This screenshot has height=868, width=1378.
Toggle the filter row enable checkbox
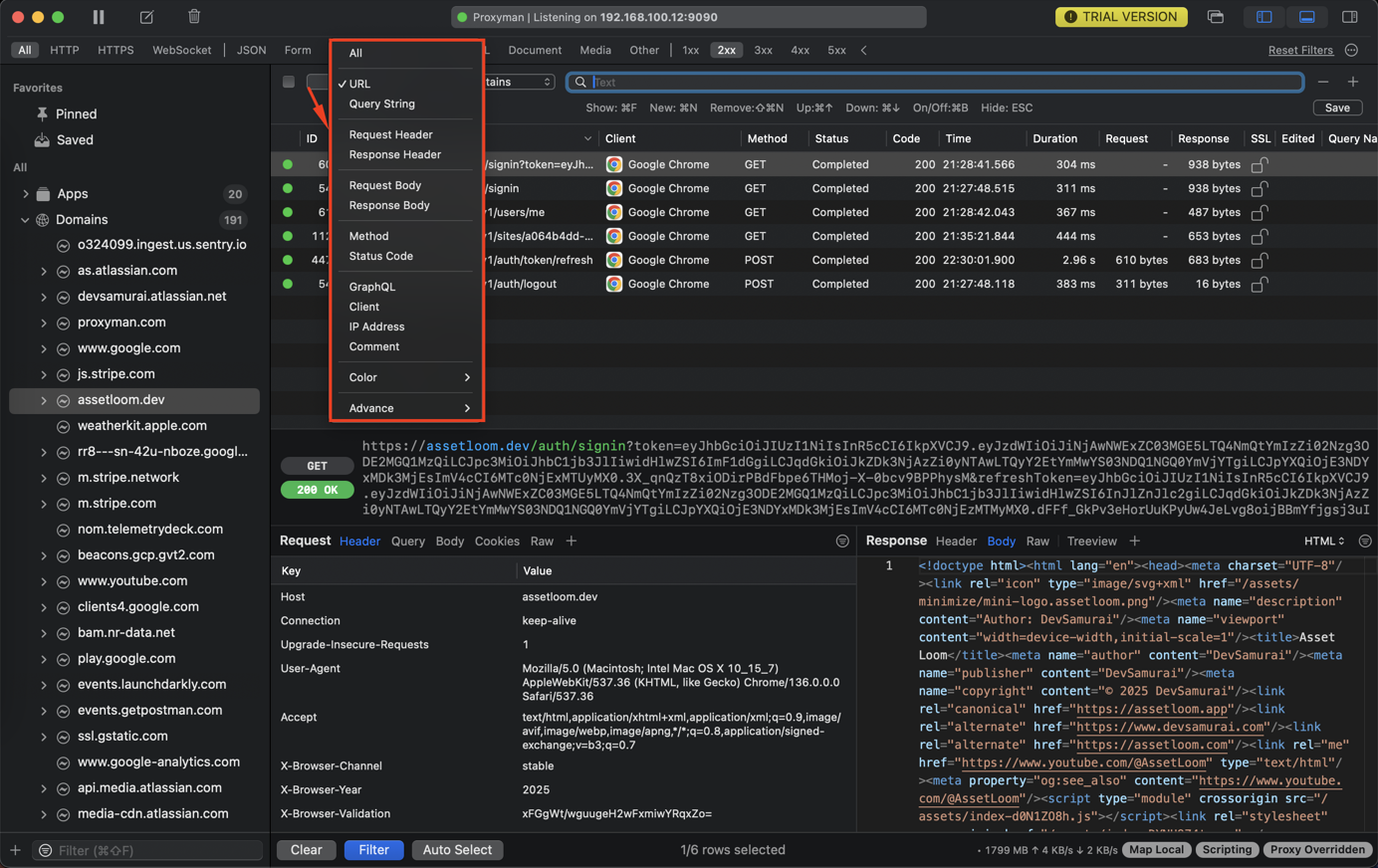(289, 83)
